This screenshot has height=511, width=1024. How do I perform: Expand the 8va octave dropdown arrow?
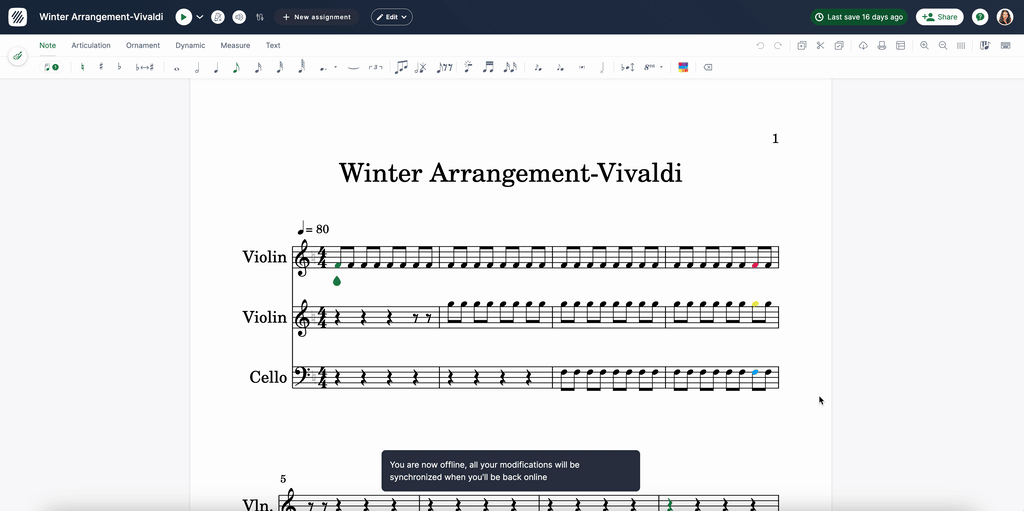[x=662, y=67]
